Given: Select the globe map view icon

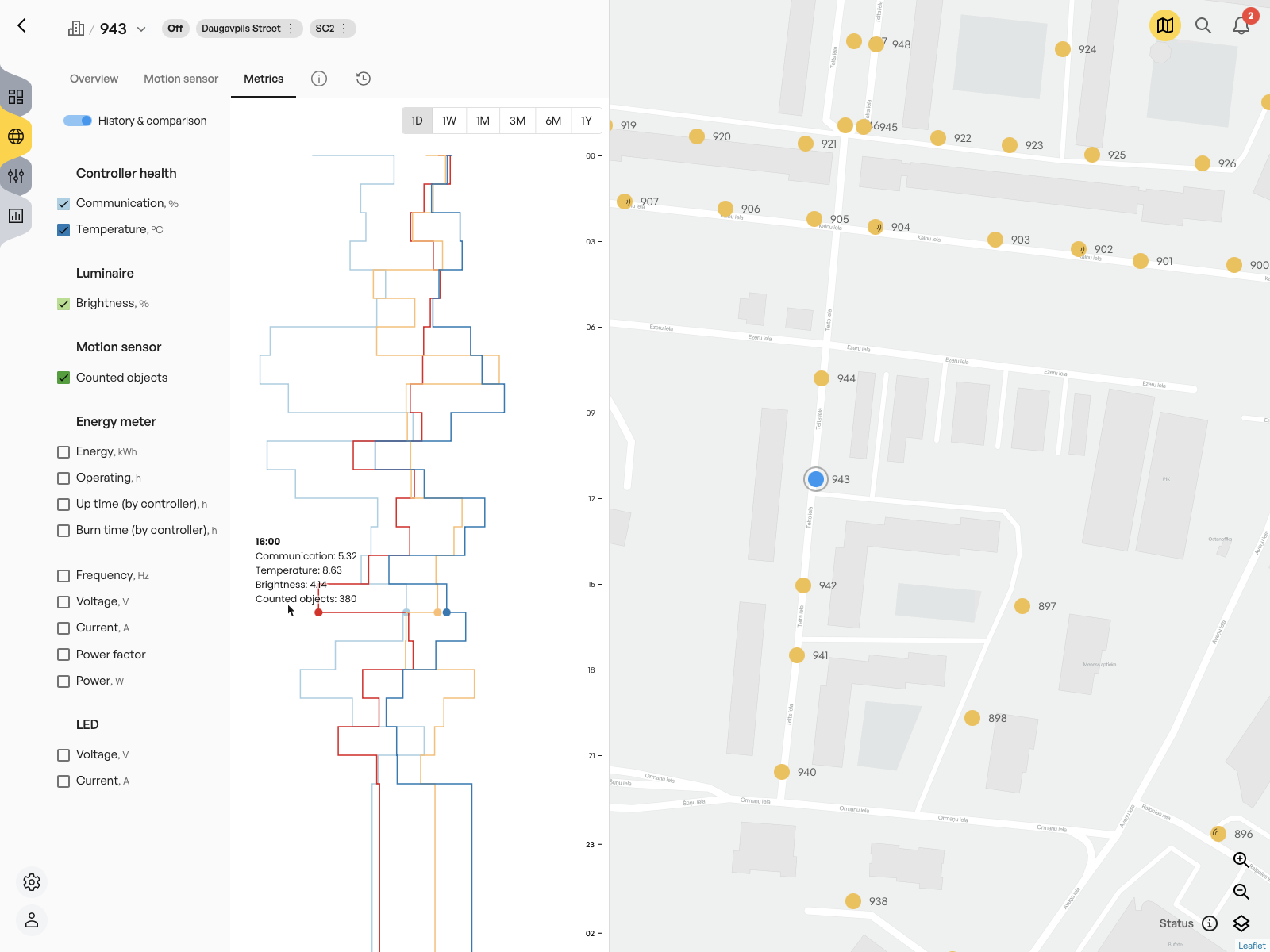Looking at the screenshot, I should (15, 136).
